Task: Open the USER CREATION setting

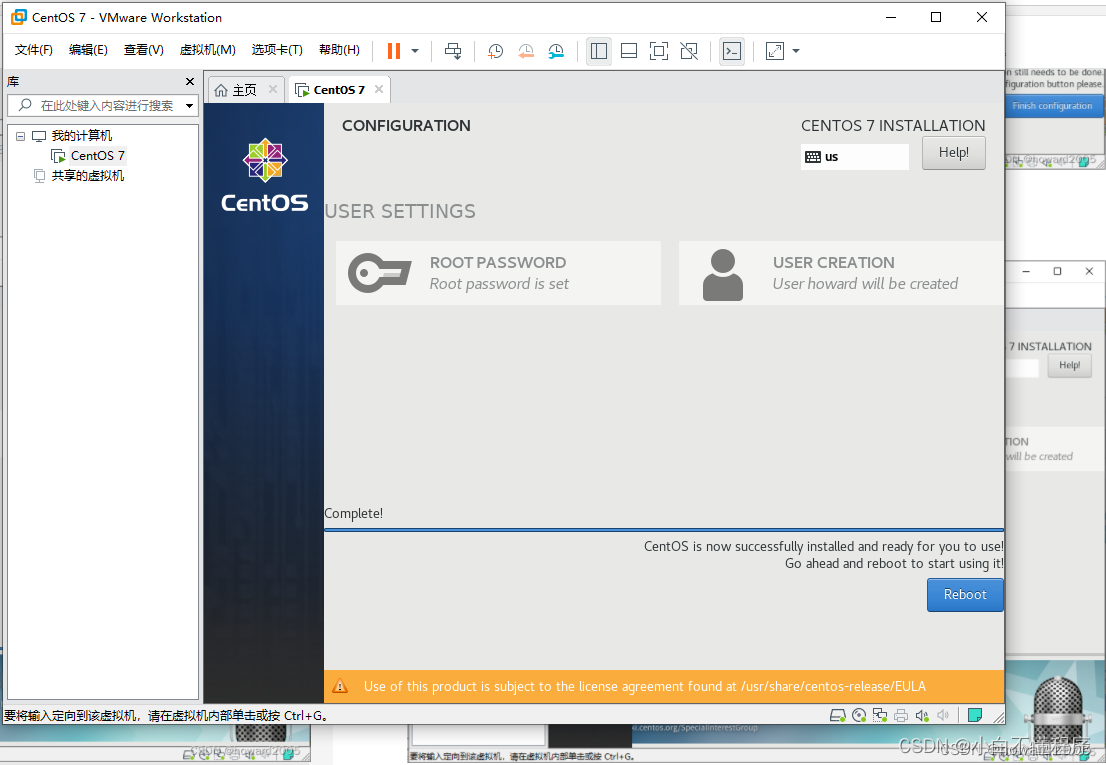Action: point(841,273)
